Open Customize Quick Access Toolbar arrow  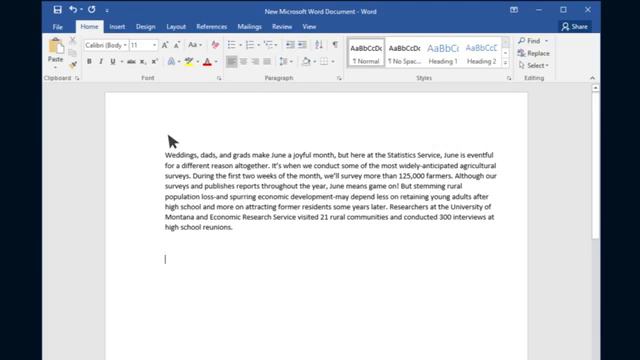point(107,11)
